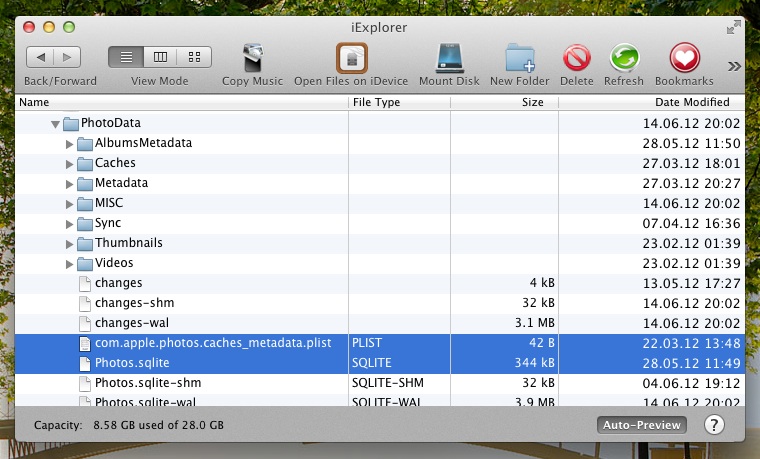The width and height of the screenshot is (760, 459).
Task: Click the yellow minimize window button
Action: (49, 27)
